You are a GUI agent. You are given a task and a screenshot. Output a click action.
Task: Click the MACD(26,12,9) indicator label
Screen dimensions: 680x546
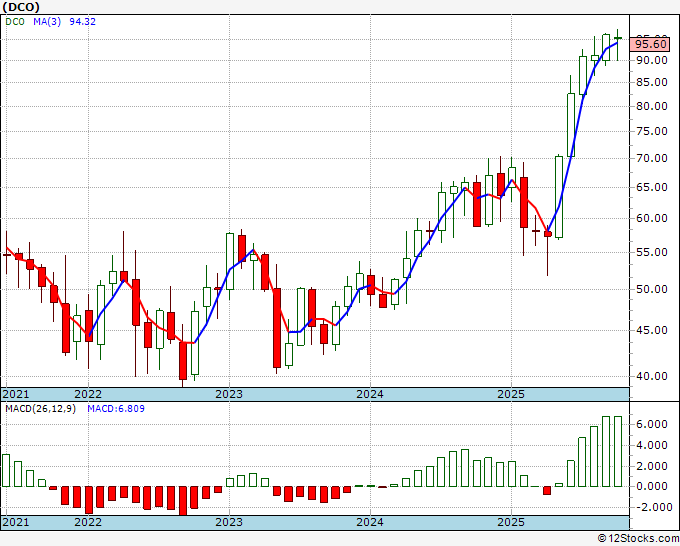click(41, 409)
